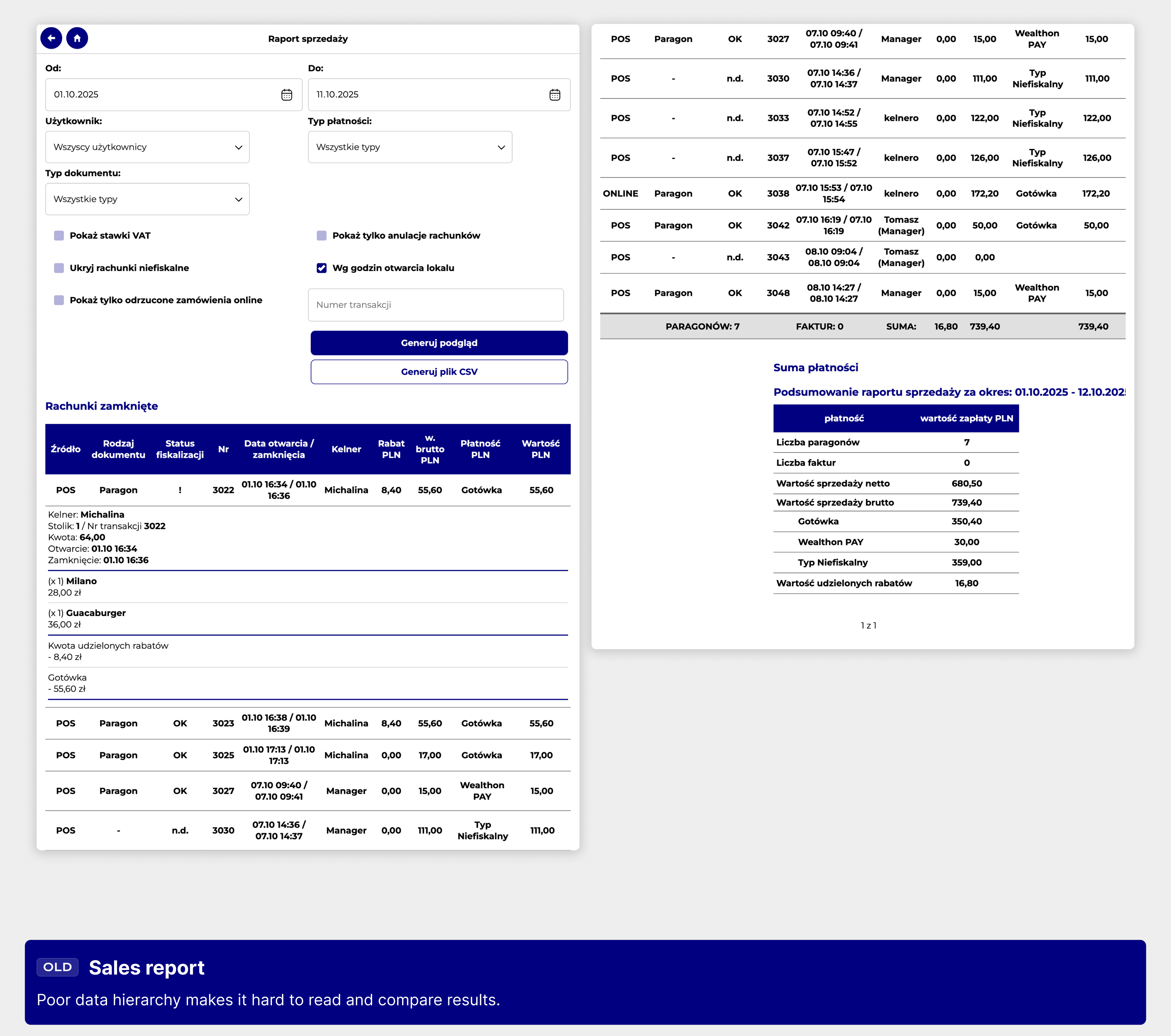Enable Pokaż tylko odrzucone zamówienia online
This screenshot has width=1171, height=1036.
59,300
